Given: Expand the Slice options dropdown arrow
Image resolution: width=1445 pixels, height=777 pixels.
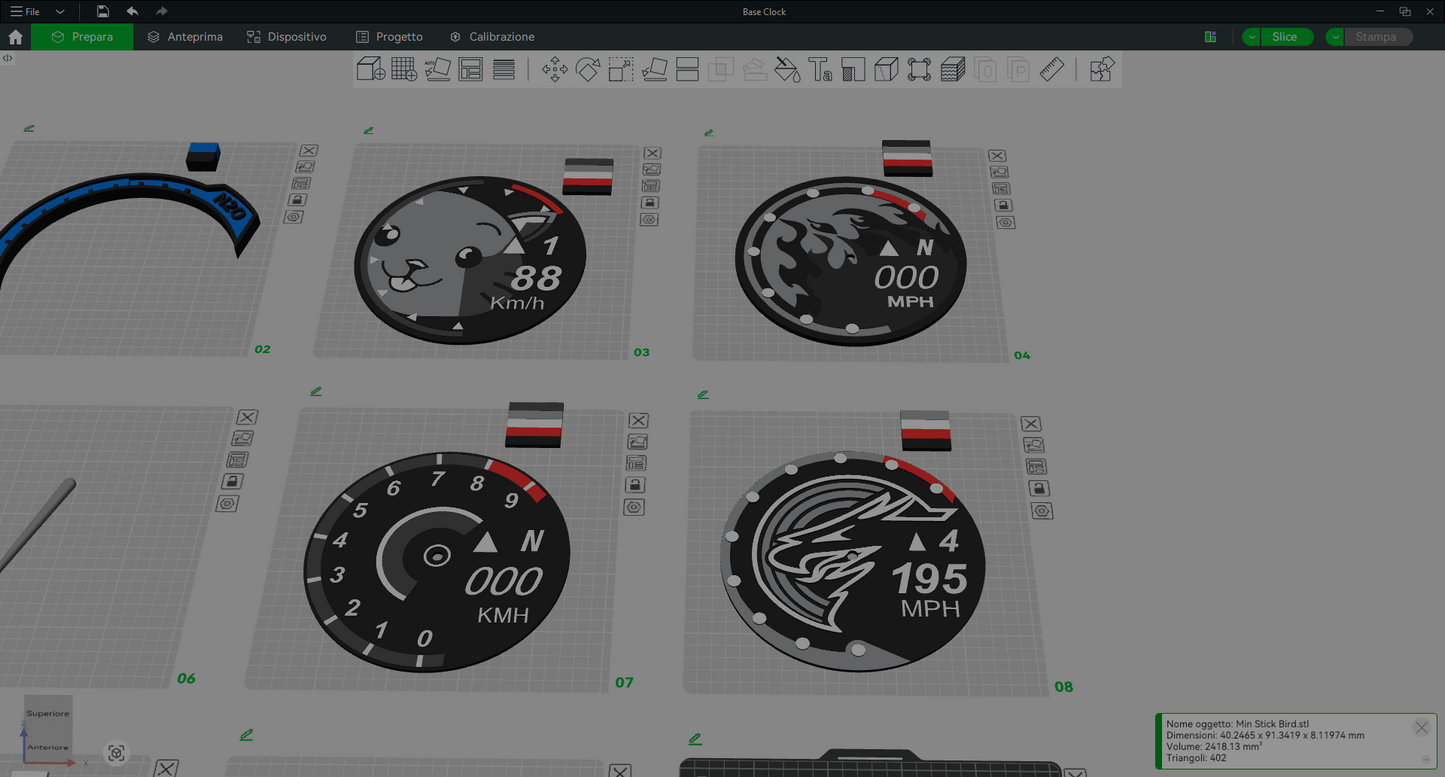Looking at the screenshot, I should coord(1251,37).
